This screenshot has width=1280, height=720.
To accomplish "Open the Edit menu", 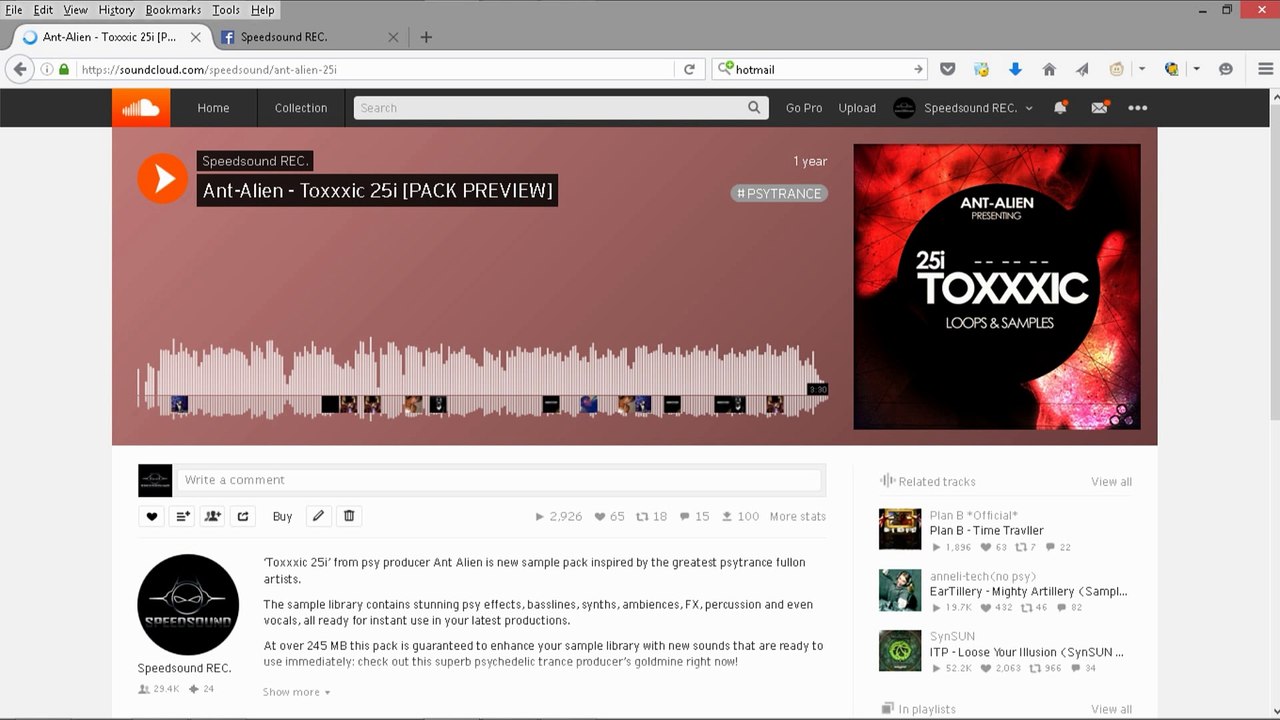I will tap(43, 10).
